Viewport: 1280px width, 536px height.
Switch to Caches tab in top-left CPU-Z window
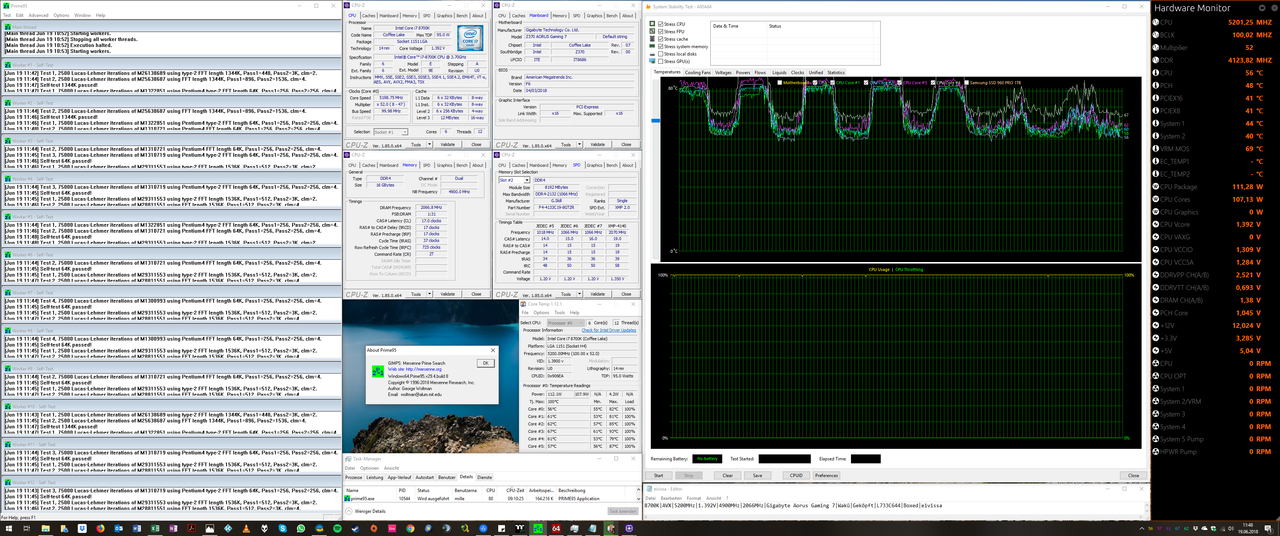(x=370, y=15)
